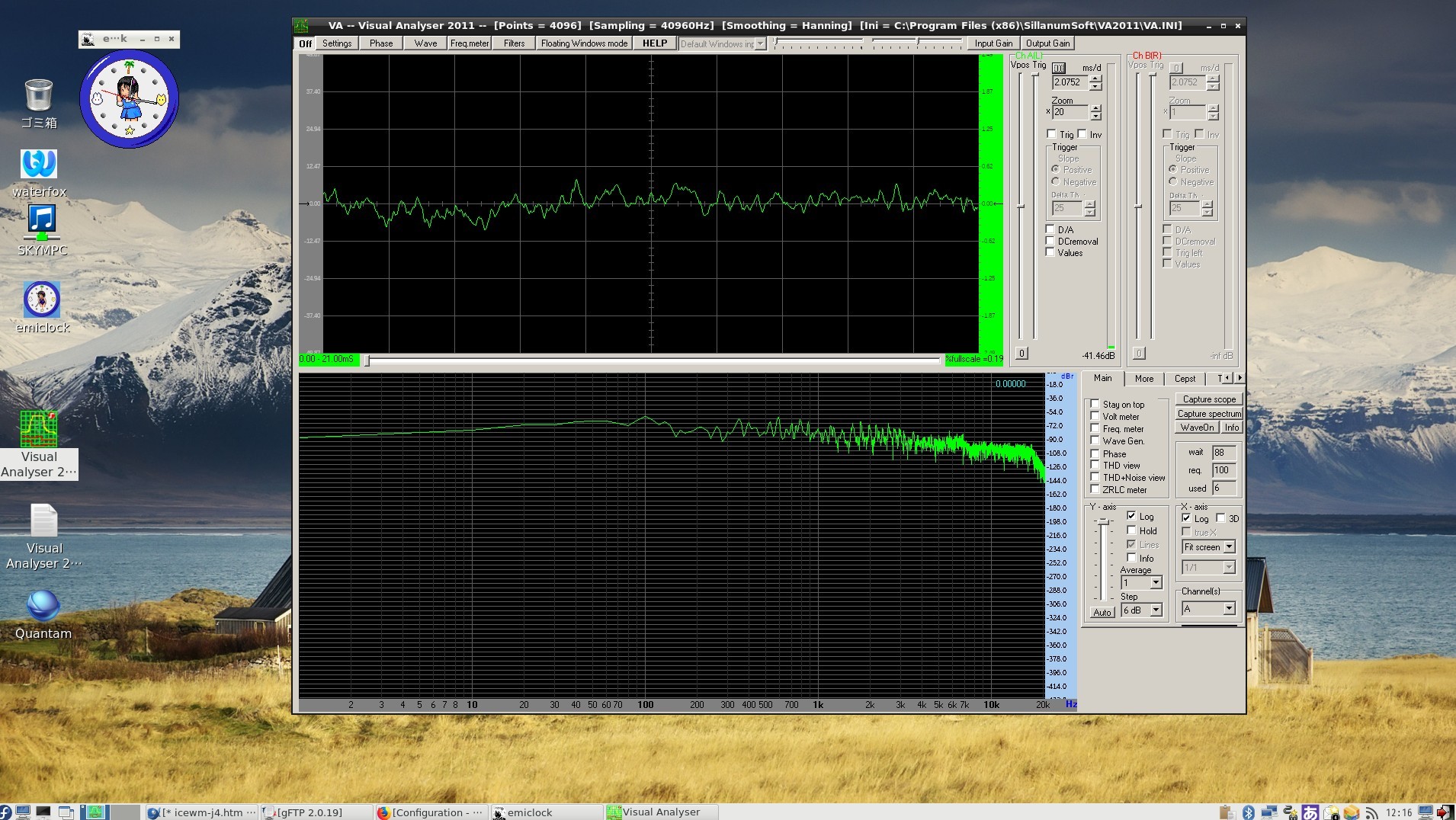
Task: Switch to the More tab
Action: [x=1143, y=379]
